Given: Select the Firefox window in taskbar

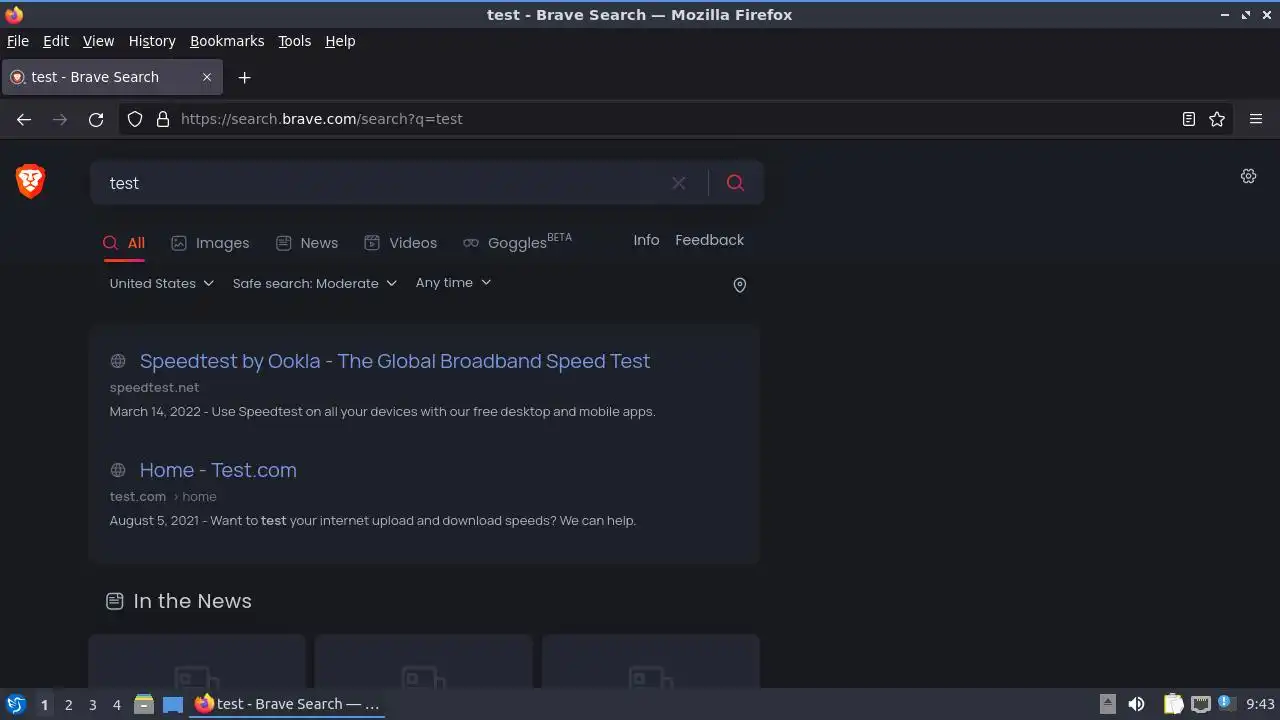Looking at the screenshot, I should click(288, 704).
